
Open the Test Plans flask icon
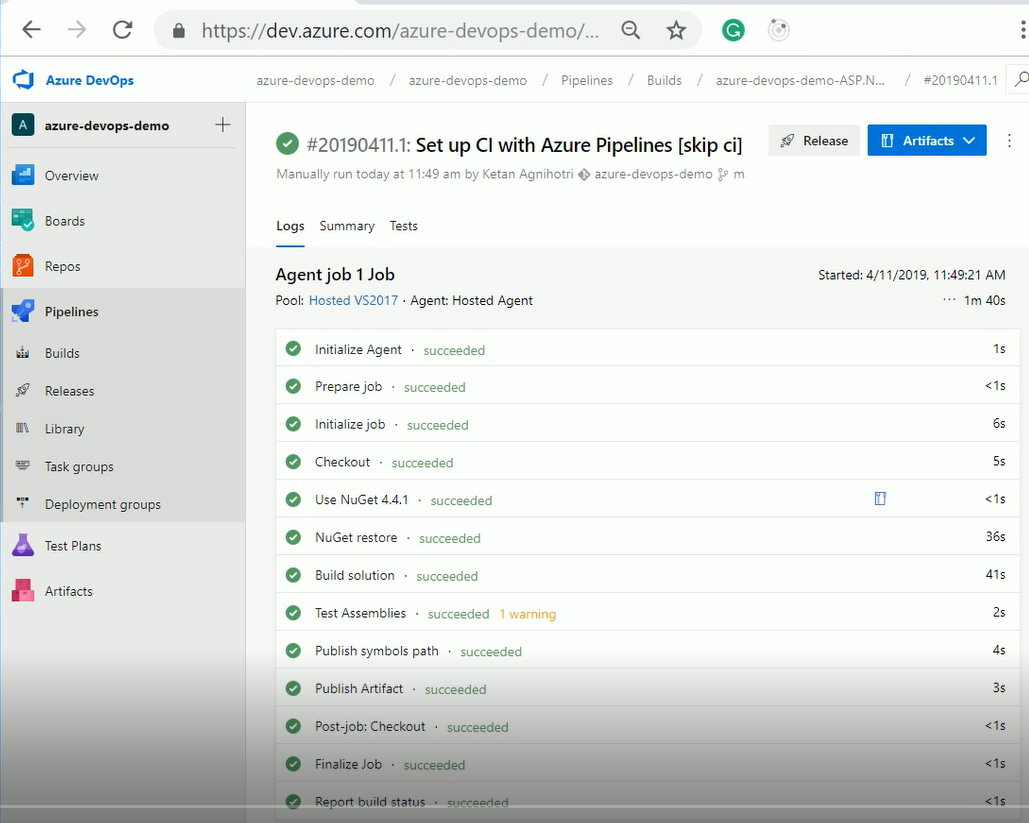pos(23,546)
